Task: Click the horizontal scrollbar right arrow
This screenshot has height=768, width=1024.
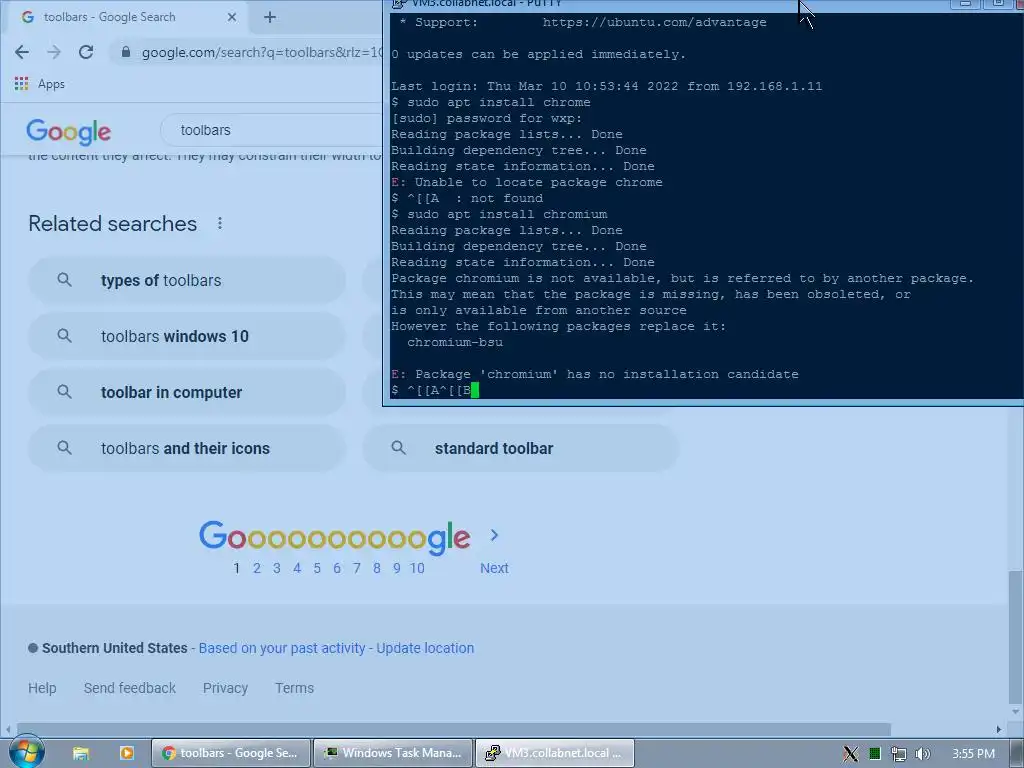Action: [999, 729]
